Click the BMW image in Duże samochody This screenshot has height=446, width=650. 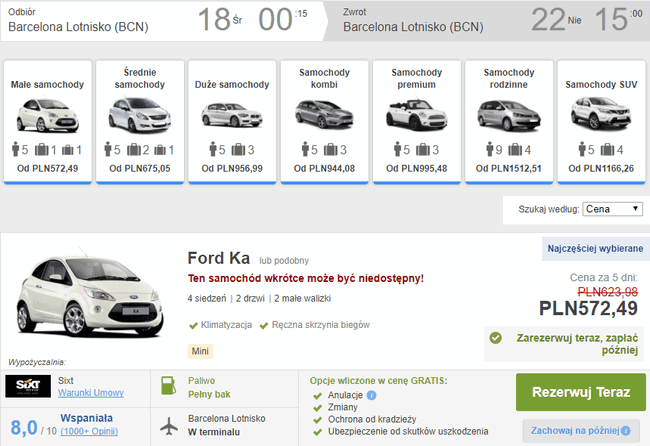232,114
